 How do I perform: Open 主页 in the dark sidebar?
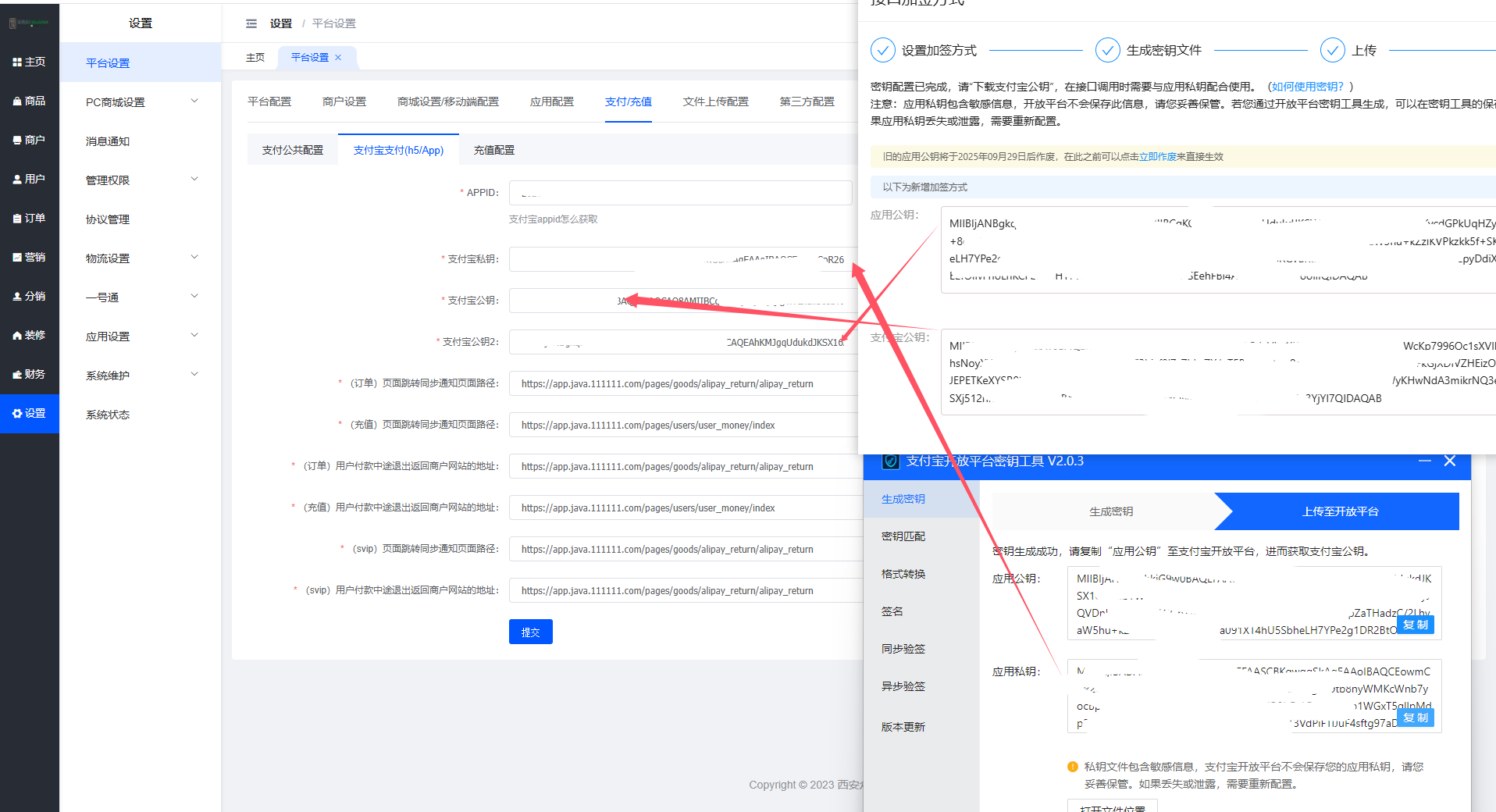point(30,62)
